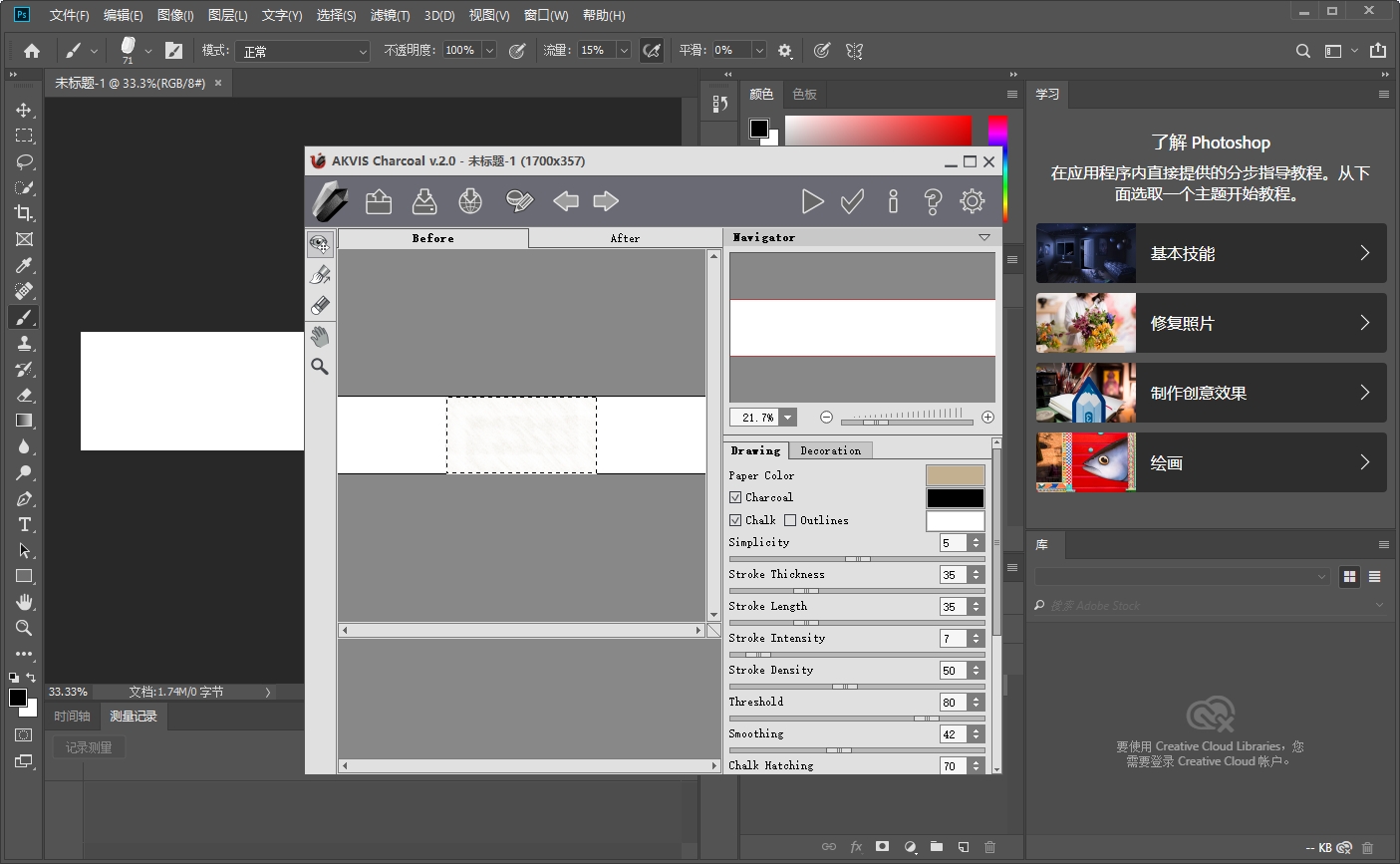Select the Crop tool
The height and width of the screenshot is (864, 1400).
click(24, 213)
